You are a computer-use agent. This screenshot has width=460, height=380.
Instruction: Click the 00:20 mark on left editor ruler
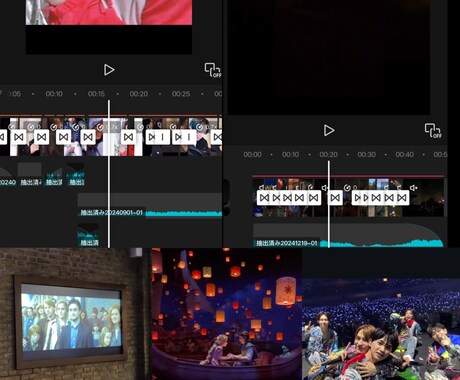139,94
